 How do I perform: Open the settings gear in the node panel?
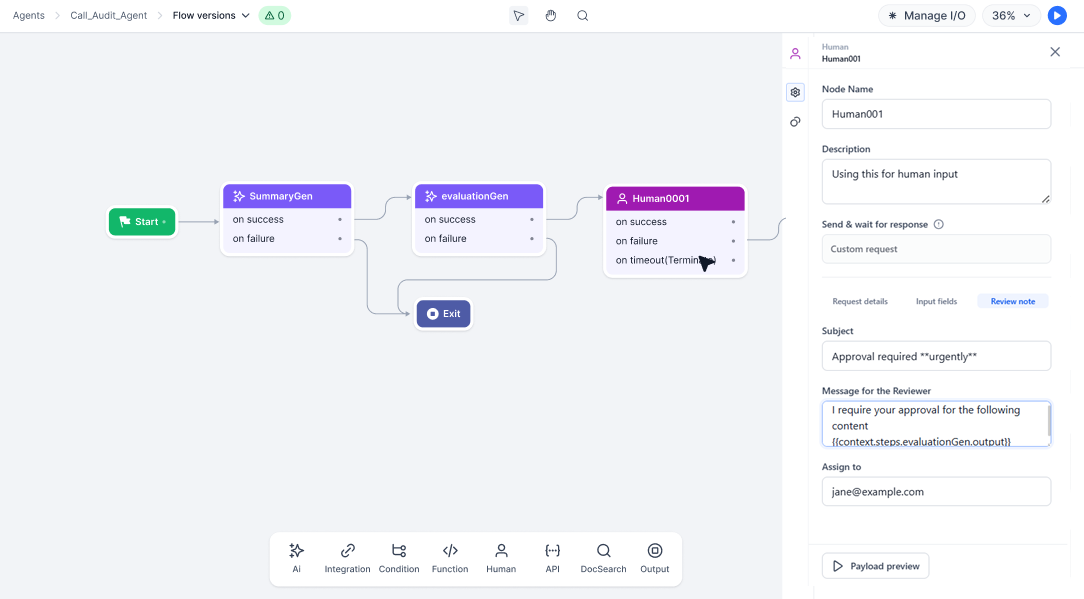[795, 91]
